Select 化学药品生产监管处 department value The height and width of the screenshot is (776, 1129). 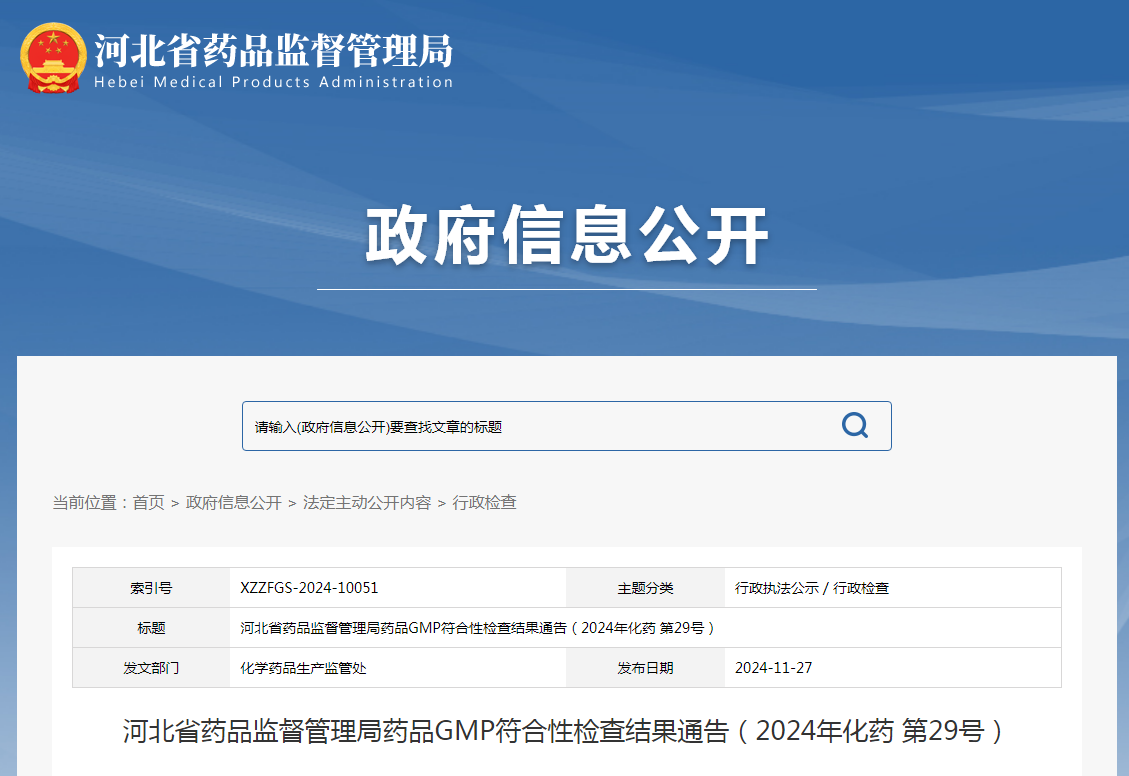[x=303, y=668]
